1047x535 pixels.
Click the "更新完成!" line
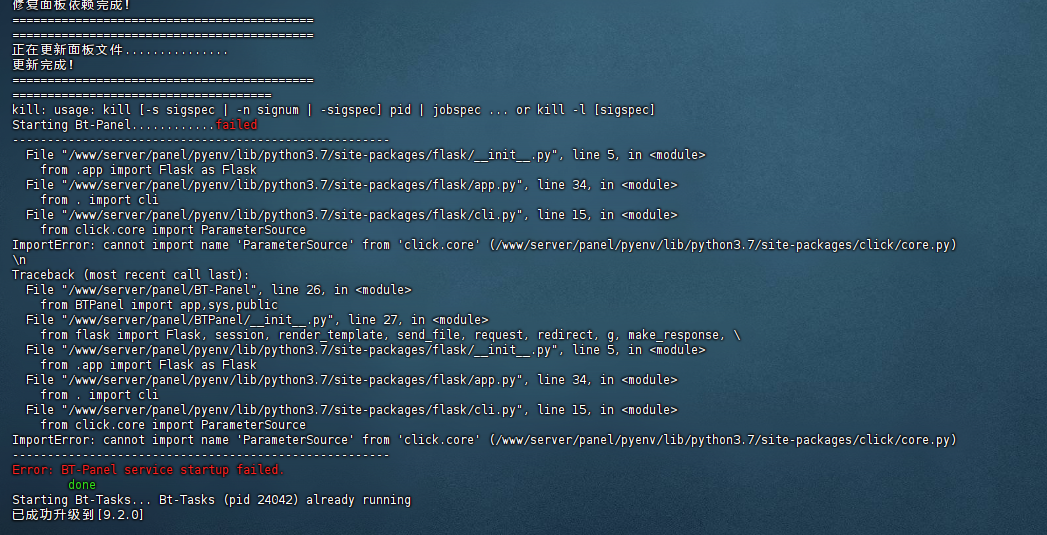pos(43,65)
